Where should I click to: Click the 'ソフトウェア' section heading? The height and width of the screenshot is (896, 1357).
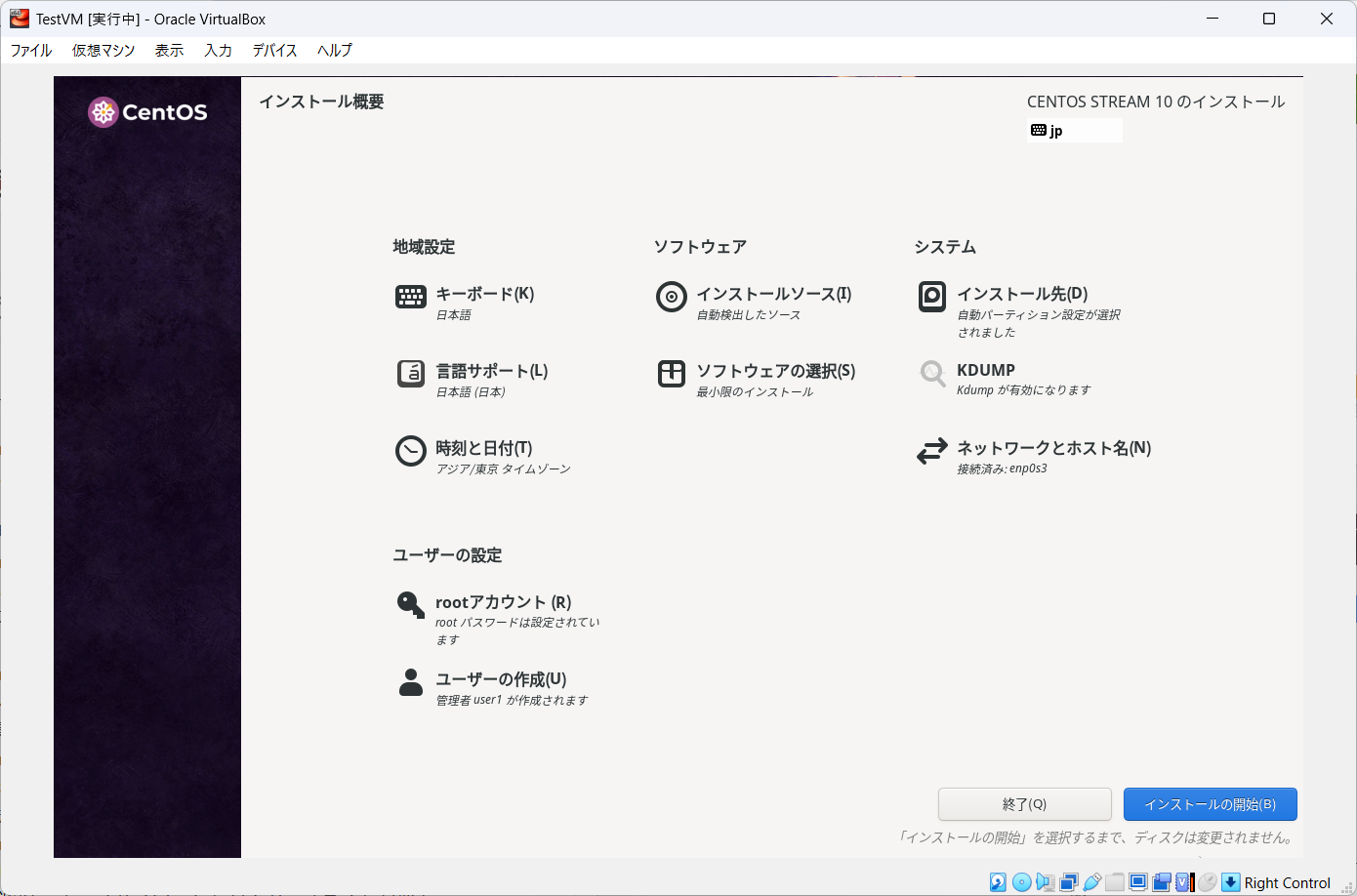[700, 247]
